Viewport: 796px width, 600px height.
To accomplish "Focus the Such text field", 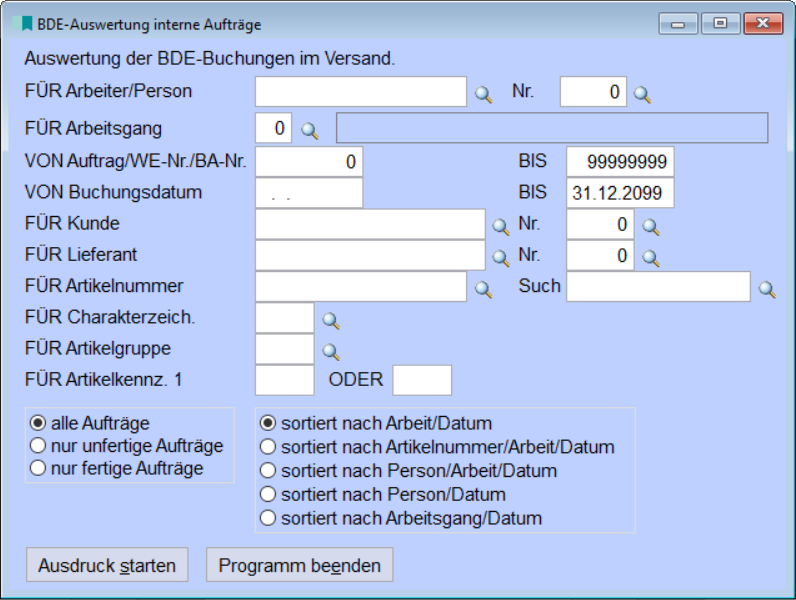I will (x=658, y=287).
